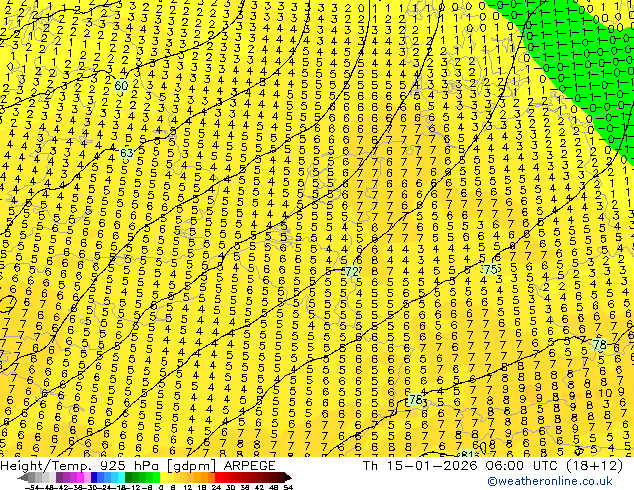Click the "54" label under the color scale
The width and height of the screenshot is (634, 490).
tap(287, 487)
